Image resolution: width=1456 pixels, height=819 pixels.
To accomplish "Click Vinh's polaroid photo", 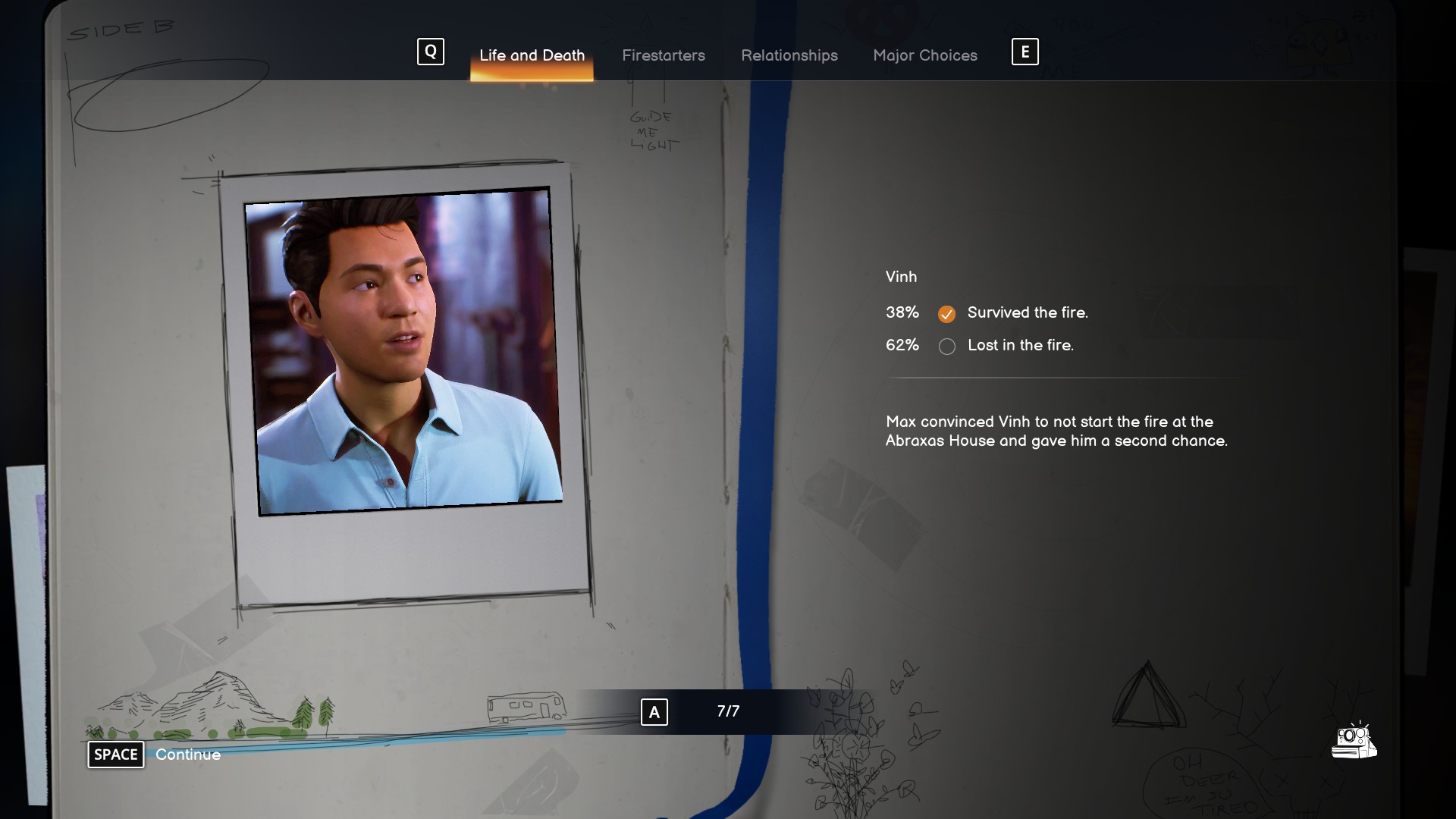I will [x=404, y=353].
